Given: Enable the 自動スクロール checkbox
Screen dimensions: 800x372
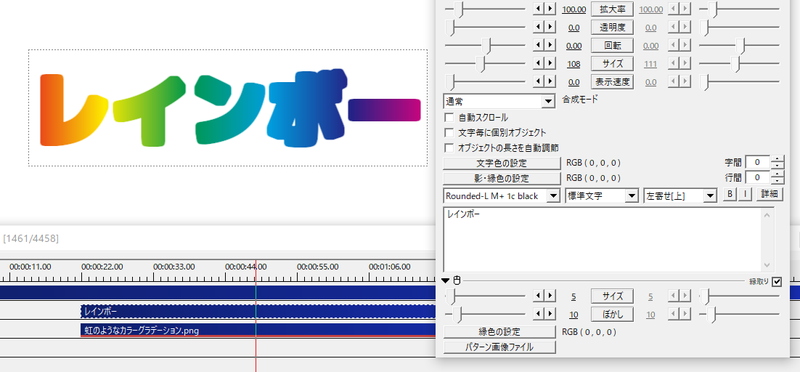Looking at the screenshot, I should (x=449, y=117).
